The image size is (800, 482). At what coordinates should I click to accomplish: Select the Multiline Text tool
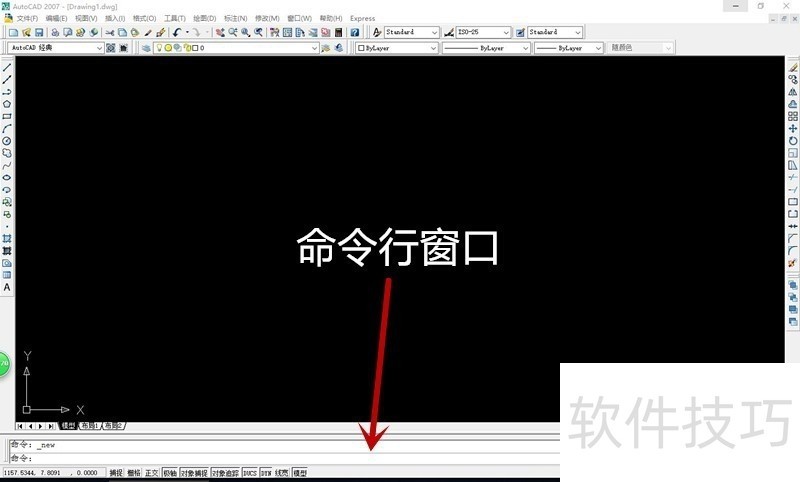click(7, 287)
